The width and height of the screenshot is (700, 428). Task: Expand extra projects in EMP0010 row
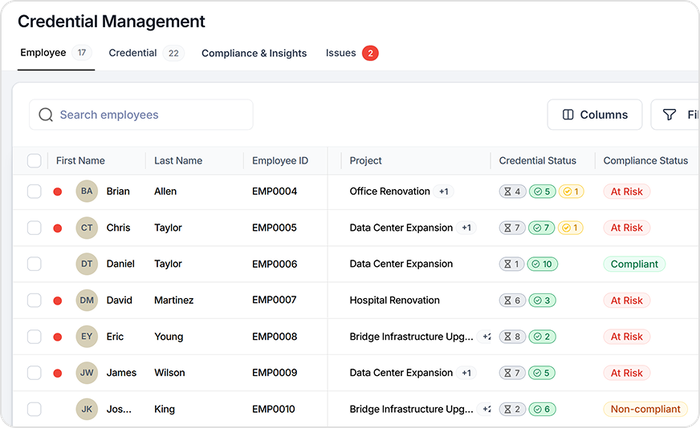coord(485,409)
